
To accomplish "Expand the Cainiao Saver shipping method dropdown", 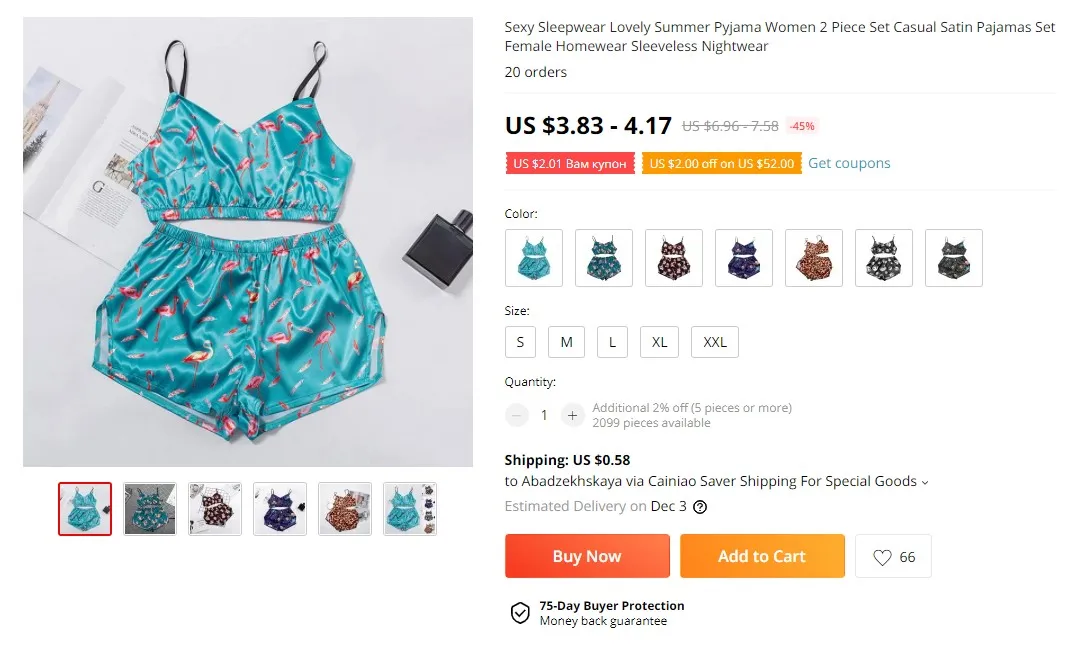I will 925,482.
